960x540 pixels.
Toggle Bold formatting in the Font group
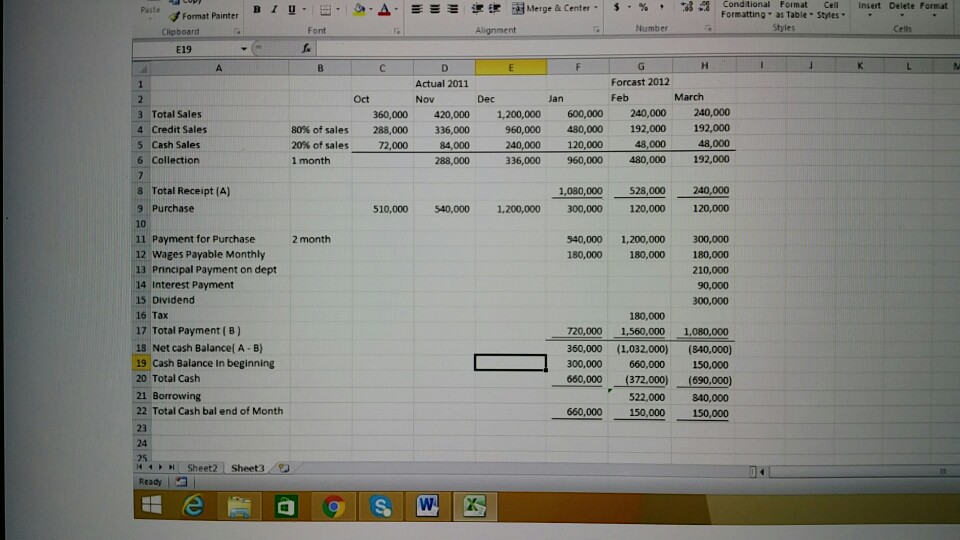click(257, 9)
